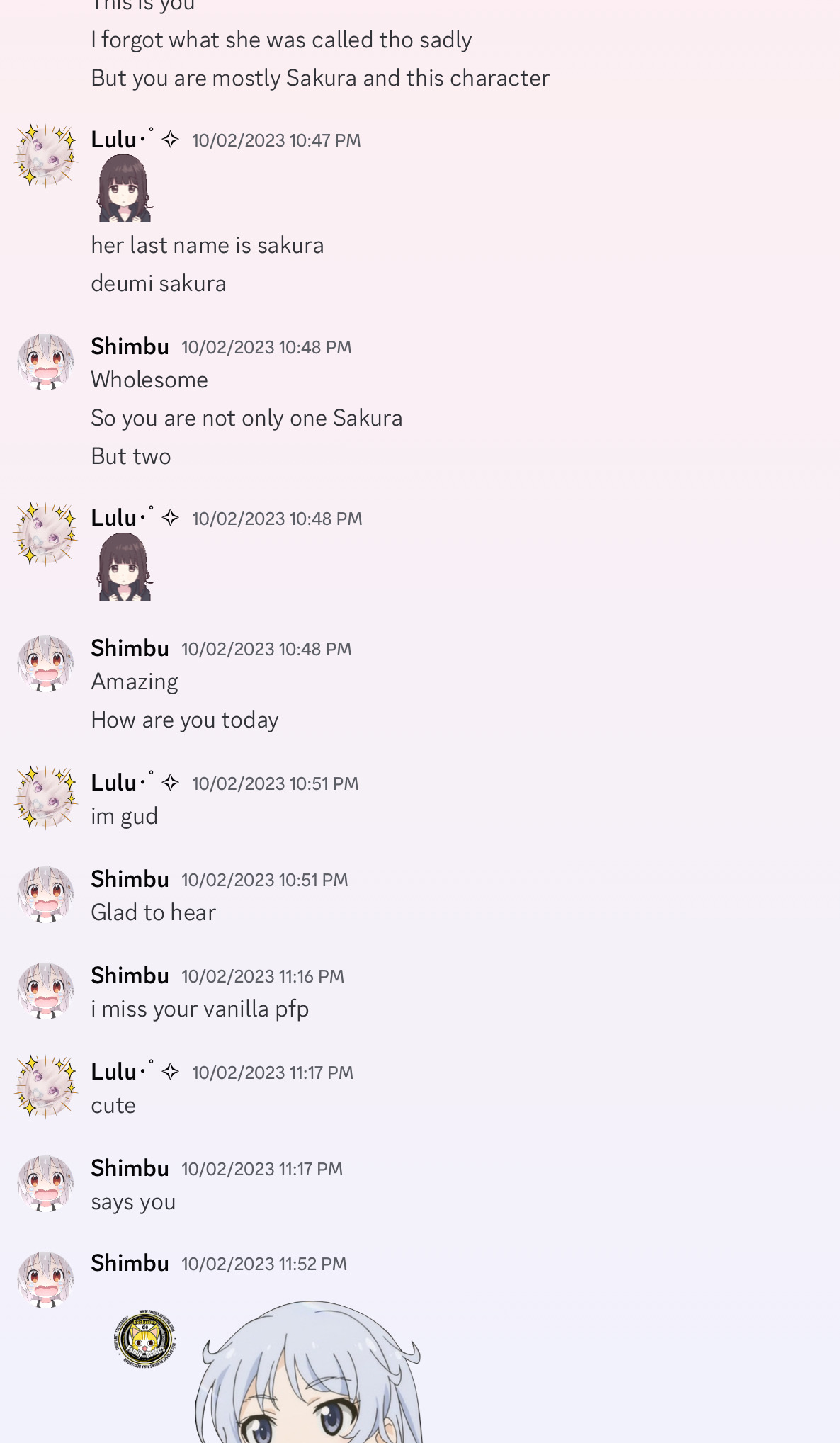Viewport: 840px width, 1443px height.
Task: Open Shimbu's avatar next to the "Wholesome" message
Action: coord(45,363)
